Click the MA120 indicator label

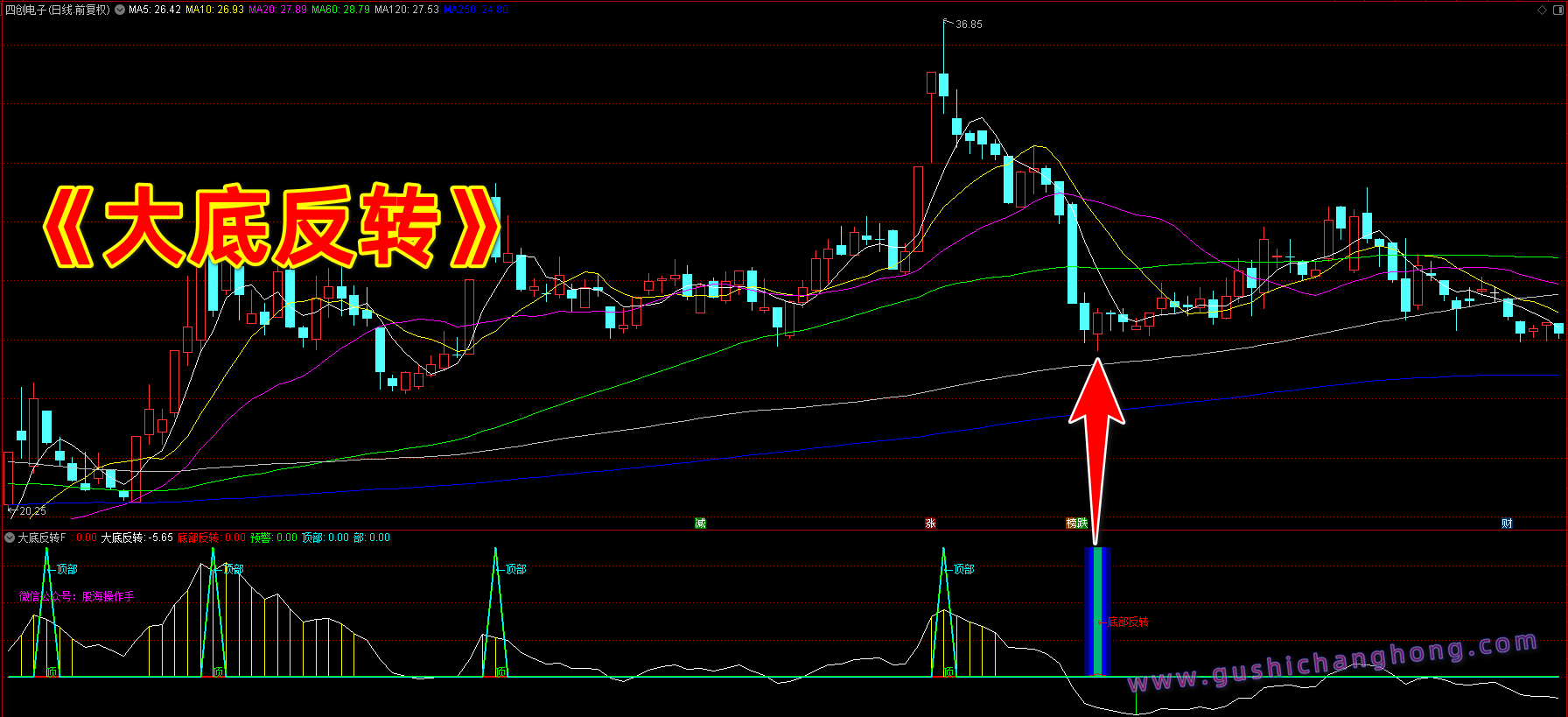pos(407,10)
